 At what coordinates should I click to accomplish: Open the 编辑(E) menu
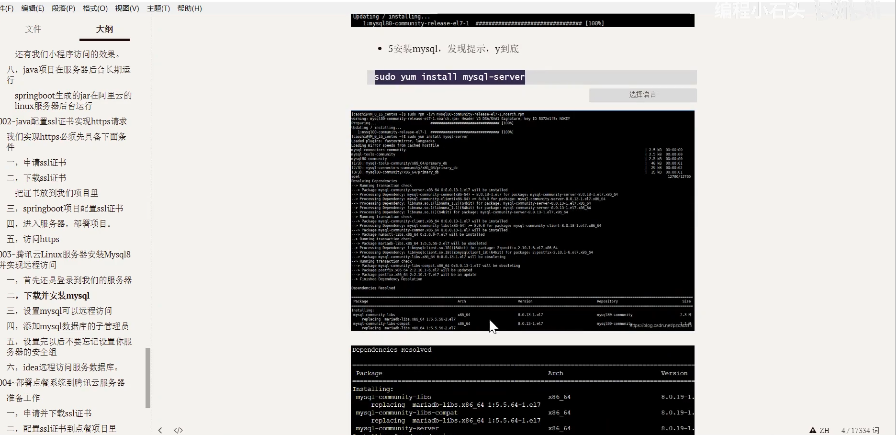[32, 9]
